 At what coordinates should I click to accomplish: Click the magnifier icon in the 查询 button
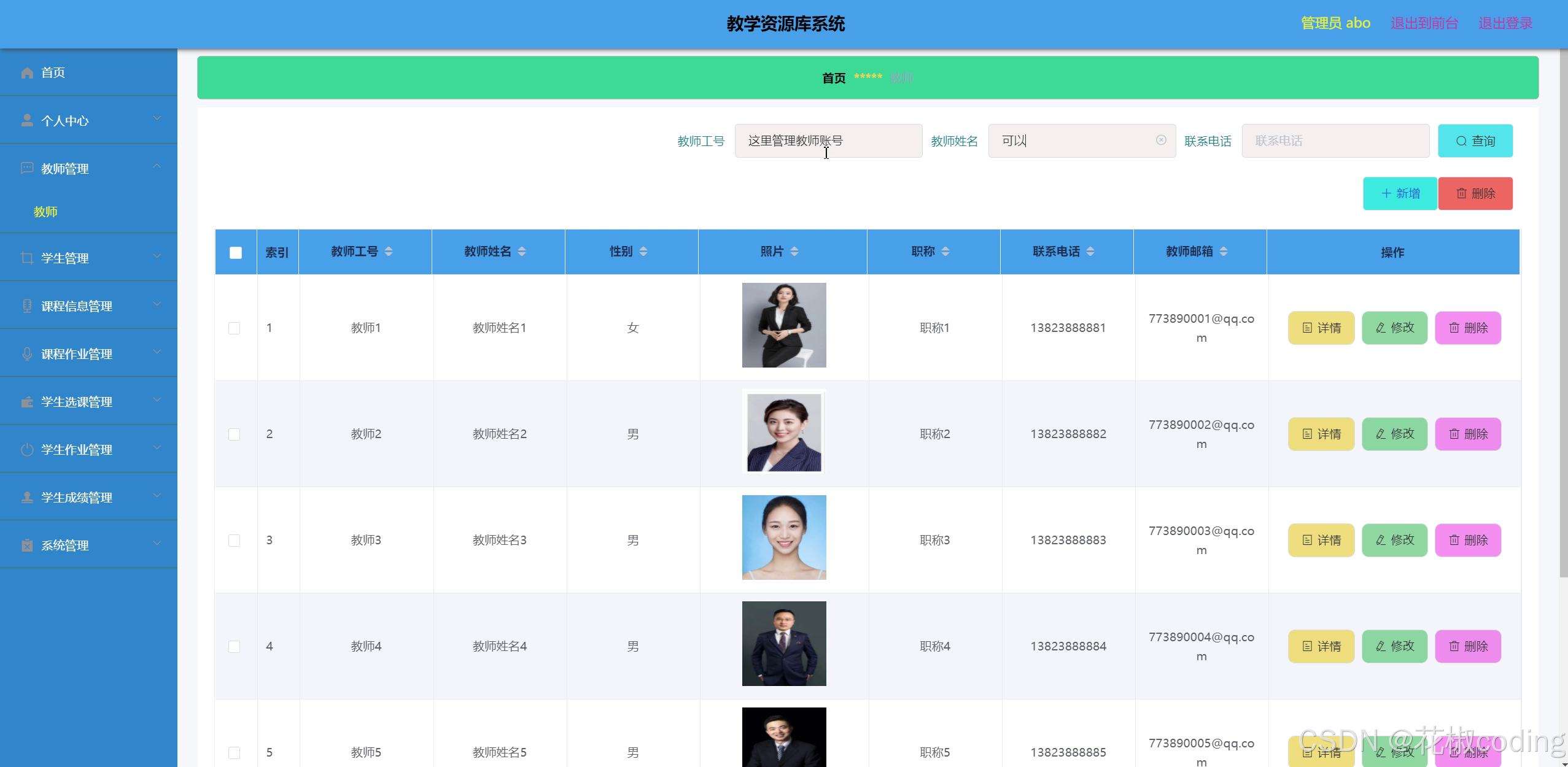(1461, 141)
